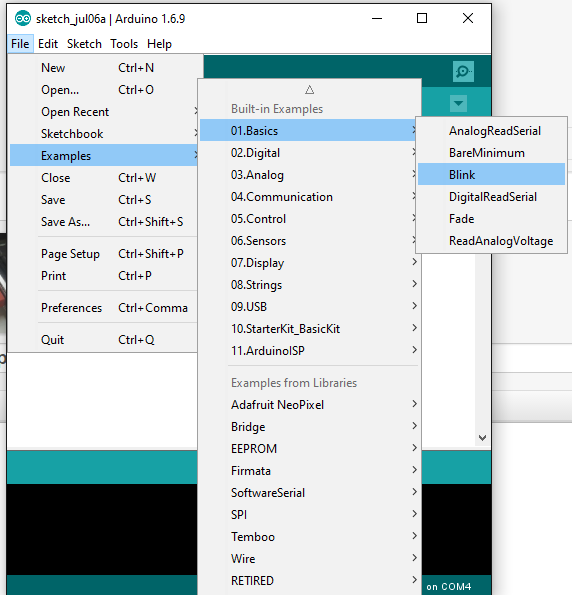The width and height of the screenshot is (572, 595).
Task: Expand RETIRED examples entry
Action: coord(309,581)
